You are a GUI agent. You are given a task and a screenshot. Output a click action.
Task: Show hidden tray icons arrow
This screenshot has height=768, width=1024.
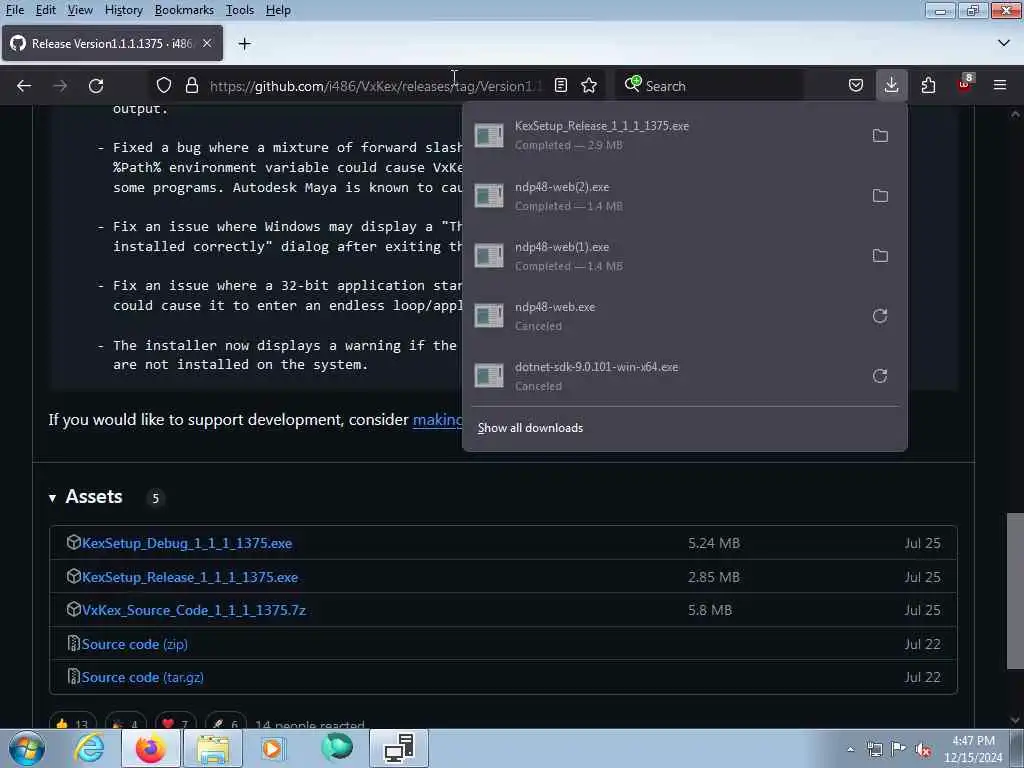coord(850,750)
